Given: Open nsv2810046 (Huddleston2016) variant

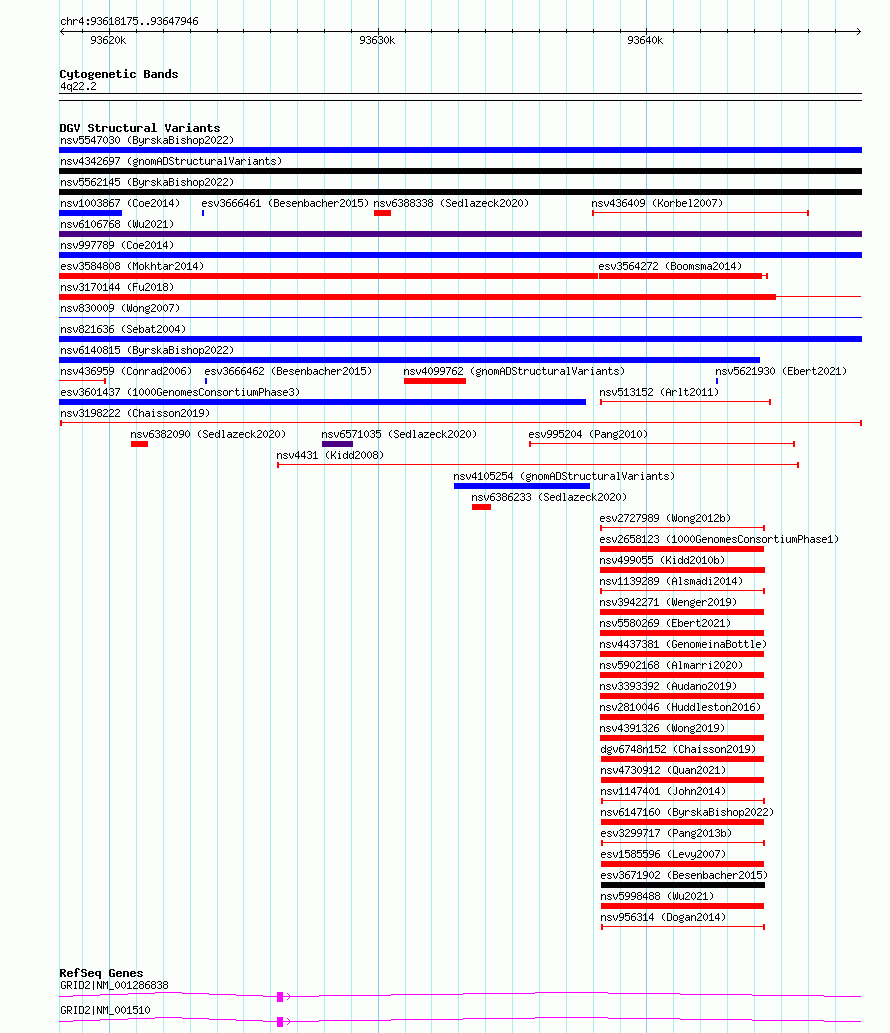Looking at the screenshot, I should [681, 710].
